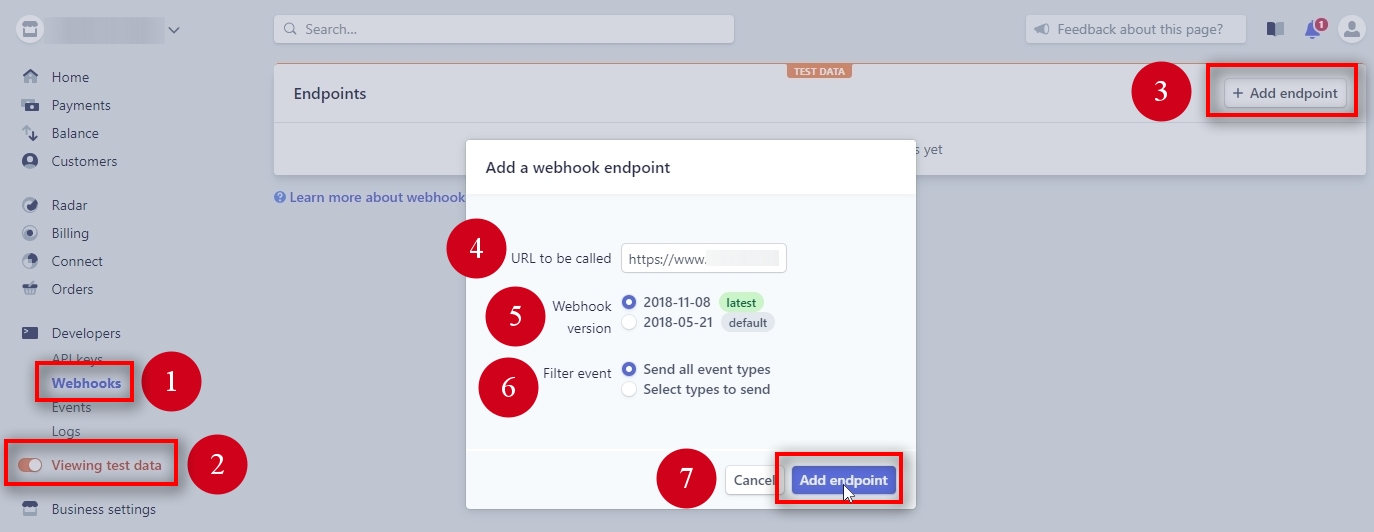Open the Orders section
The width and height of the screenshot is (1374, 532).
[x=72, y=289]
